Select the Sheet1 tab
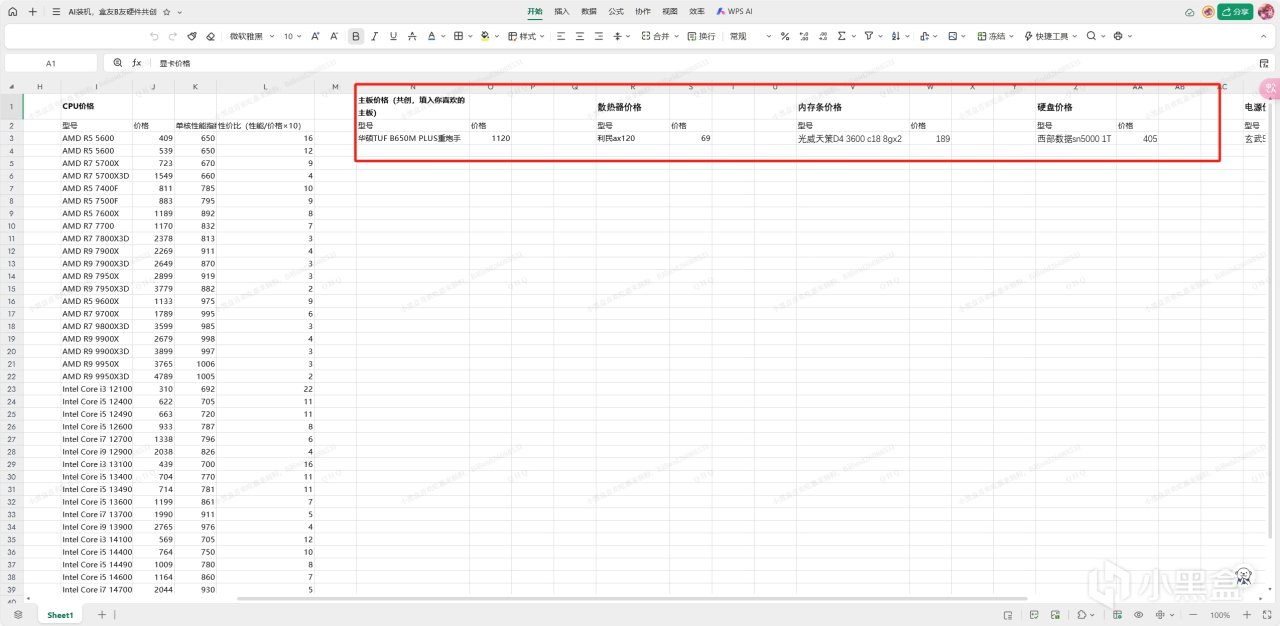This screenshot has height=626, width=1280. [x=60, y=615]
